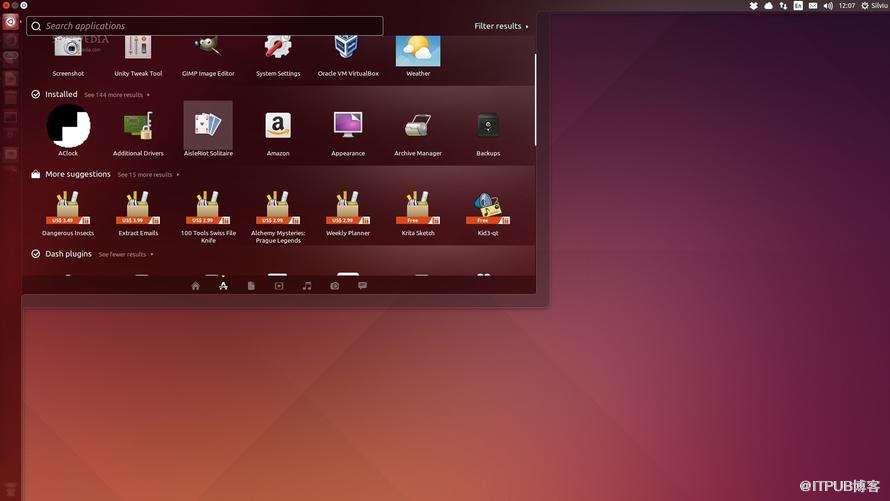
Task: Switch to the Files lens
Action: [x=251, y=286]
